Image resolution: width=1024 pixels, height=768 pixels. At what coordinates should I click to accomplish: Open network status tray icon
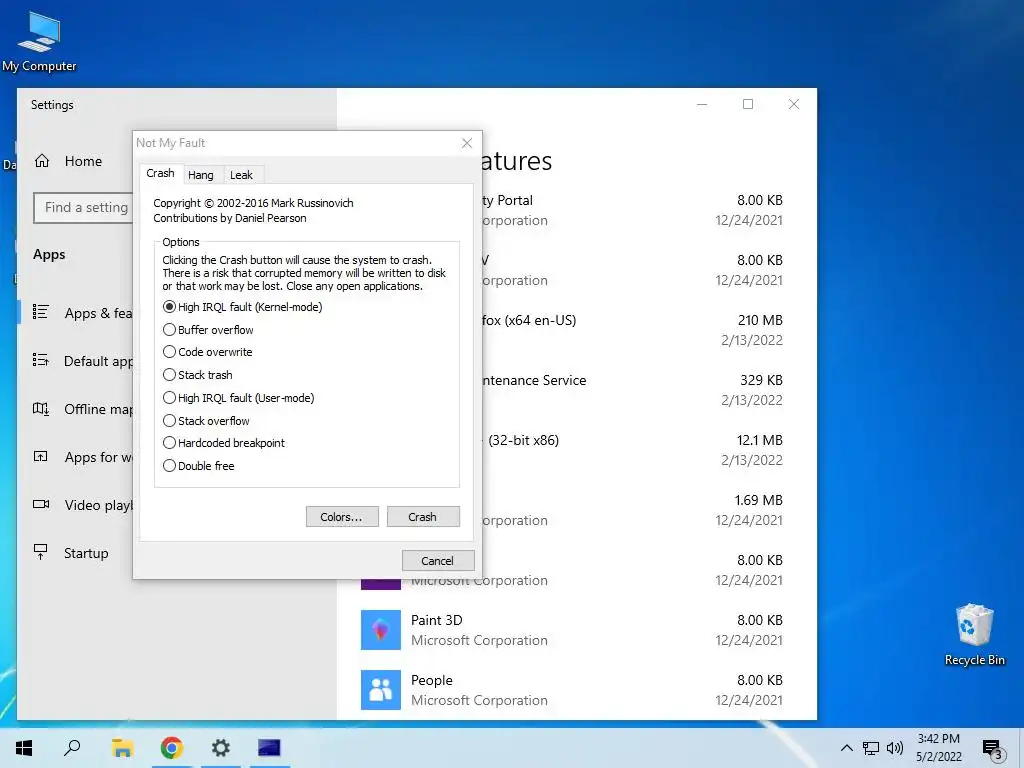[x=871, y=748]
